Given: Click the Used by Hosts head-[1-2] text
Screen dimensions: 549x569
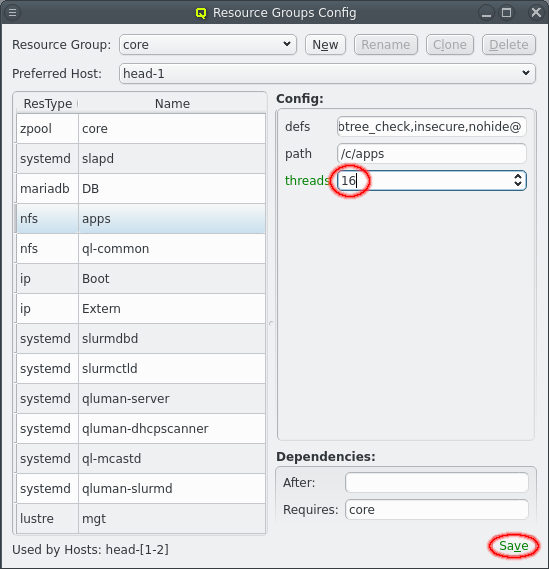Looking at the screenshot, I should coord(90,549).
